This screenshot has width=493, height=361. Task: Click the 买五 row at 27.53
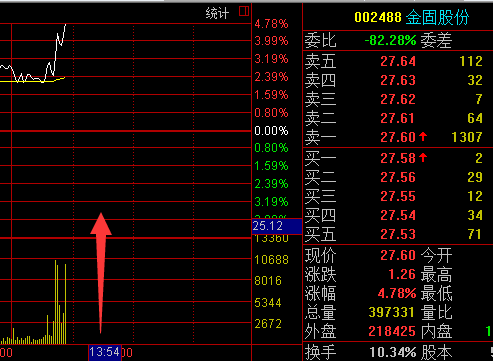click(398, 234)
